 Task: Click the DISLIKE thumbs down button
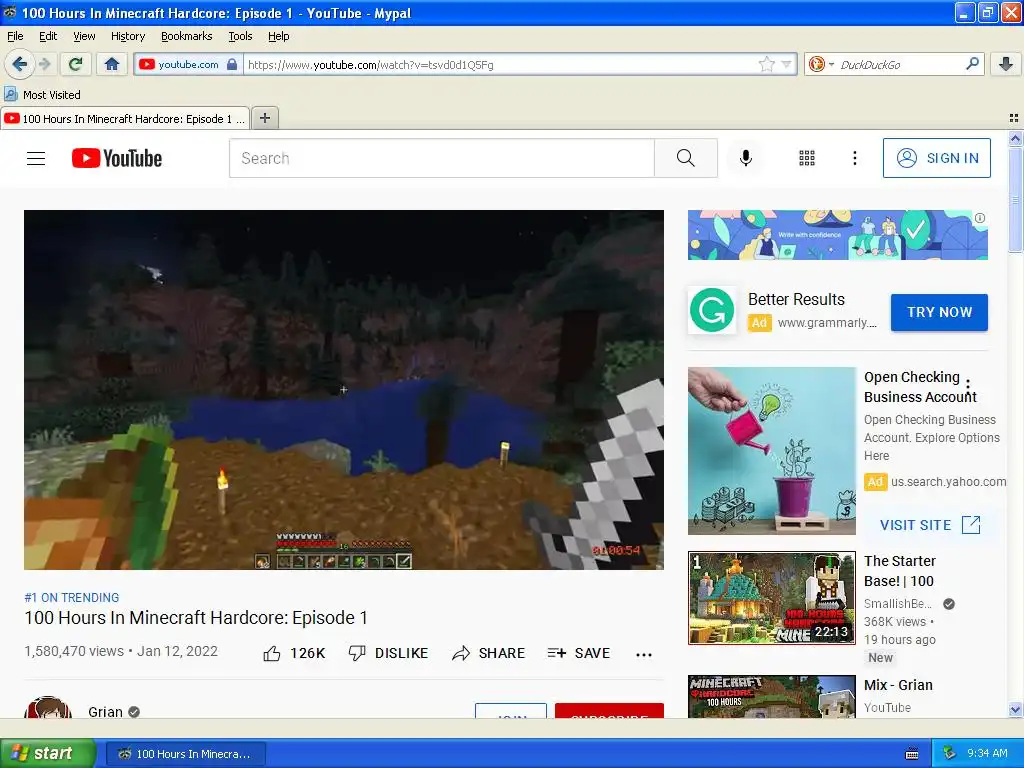click(x=389, y=653)
